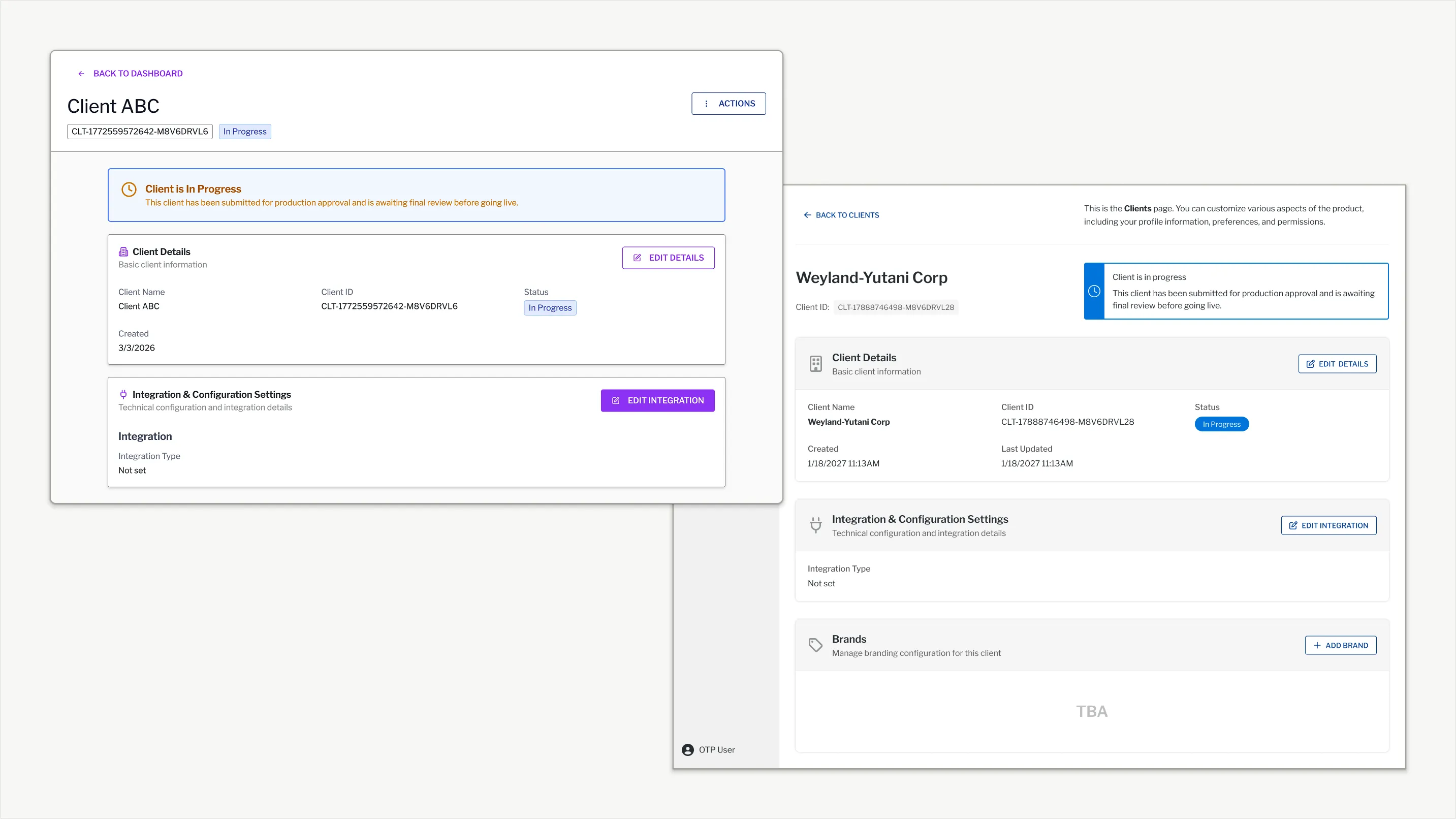Click the gray building icon by Client Details

815,364
